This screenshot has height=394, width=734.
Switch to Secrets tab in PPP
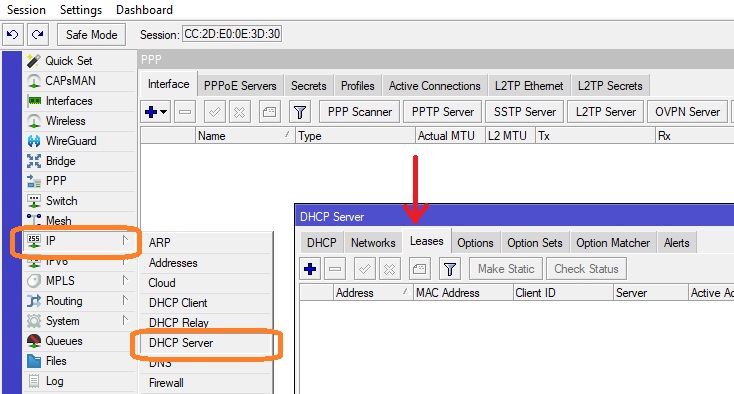pos(308,86)
